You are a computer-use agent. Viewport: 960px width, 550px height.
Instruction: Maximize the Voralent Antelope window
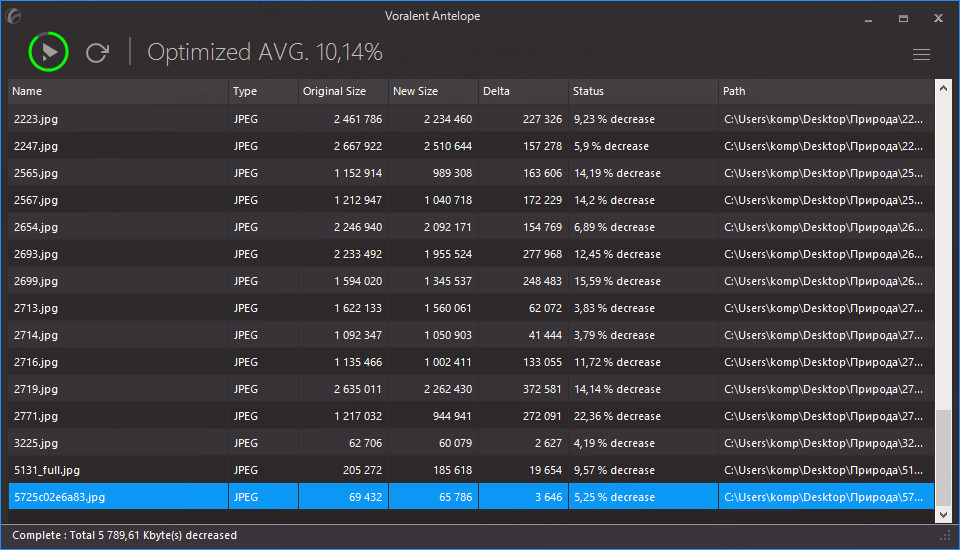(x=903, y=18)
